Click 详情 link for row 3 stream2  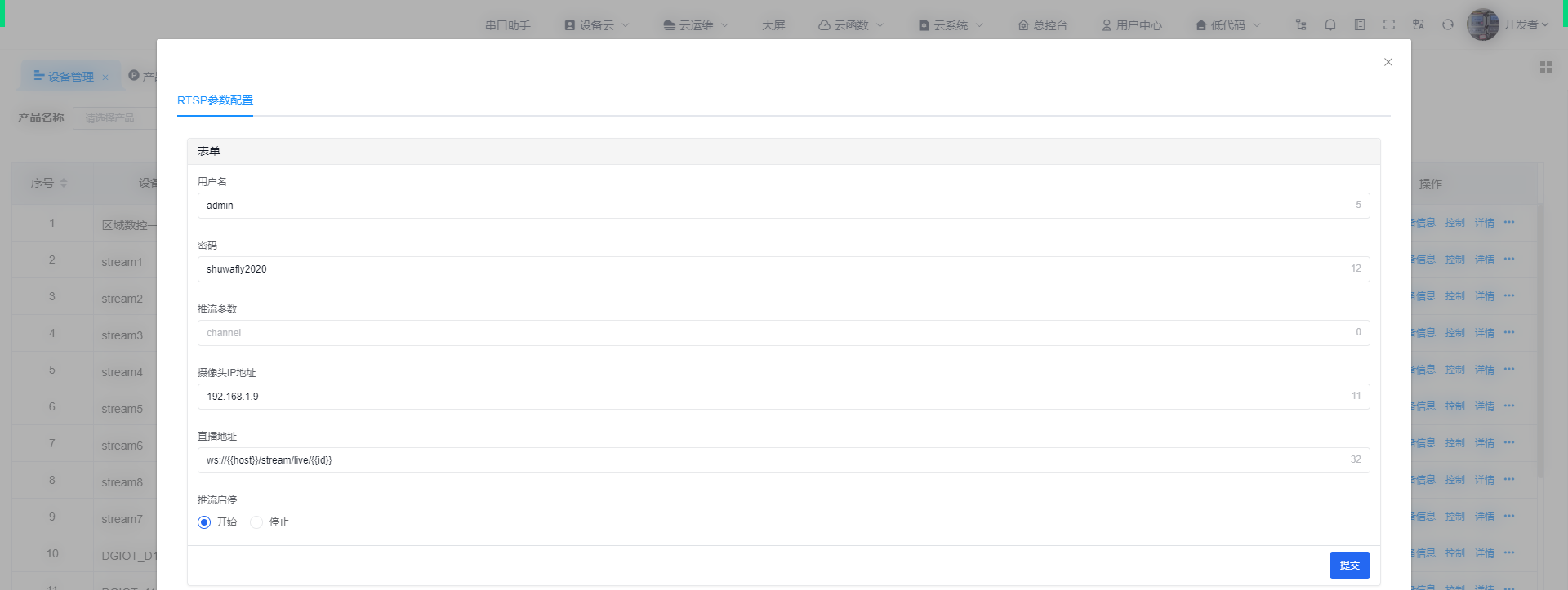(x=1485, y=296)
